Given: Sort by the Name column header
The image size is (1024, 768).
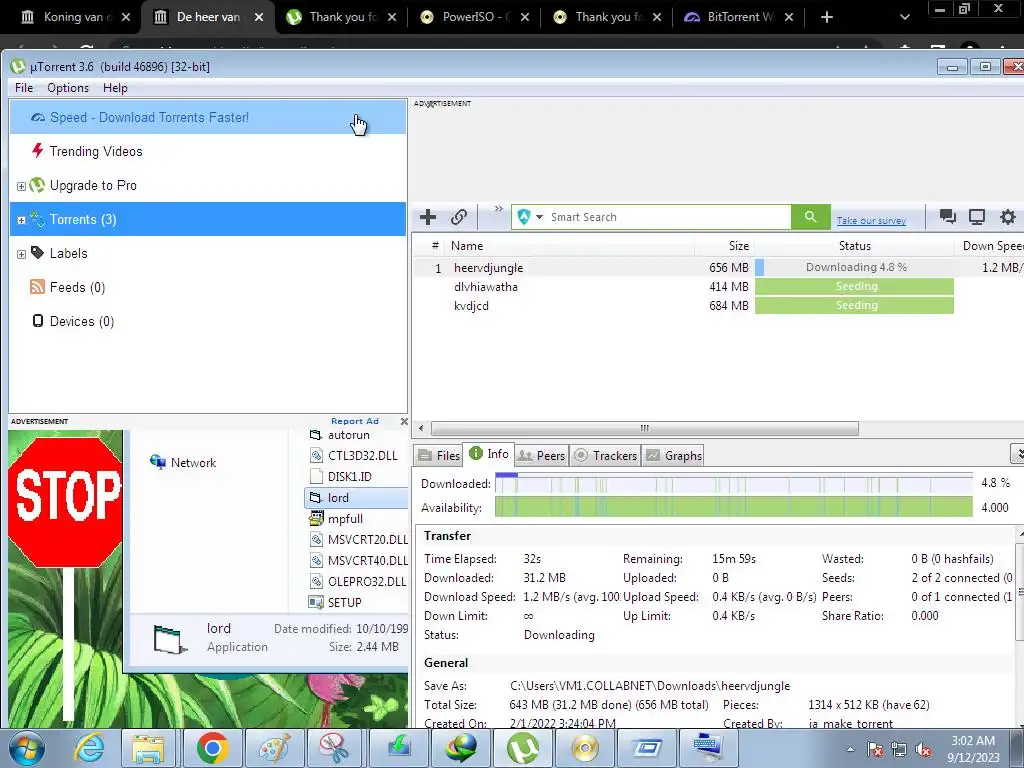Looking at the screenshot, I should point(569,246).
